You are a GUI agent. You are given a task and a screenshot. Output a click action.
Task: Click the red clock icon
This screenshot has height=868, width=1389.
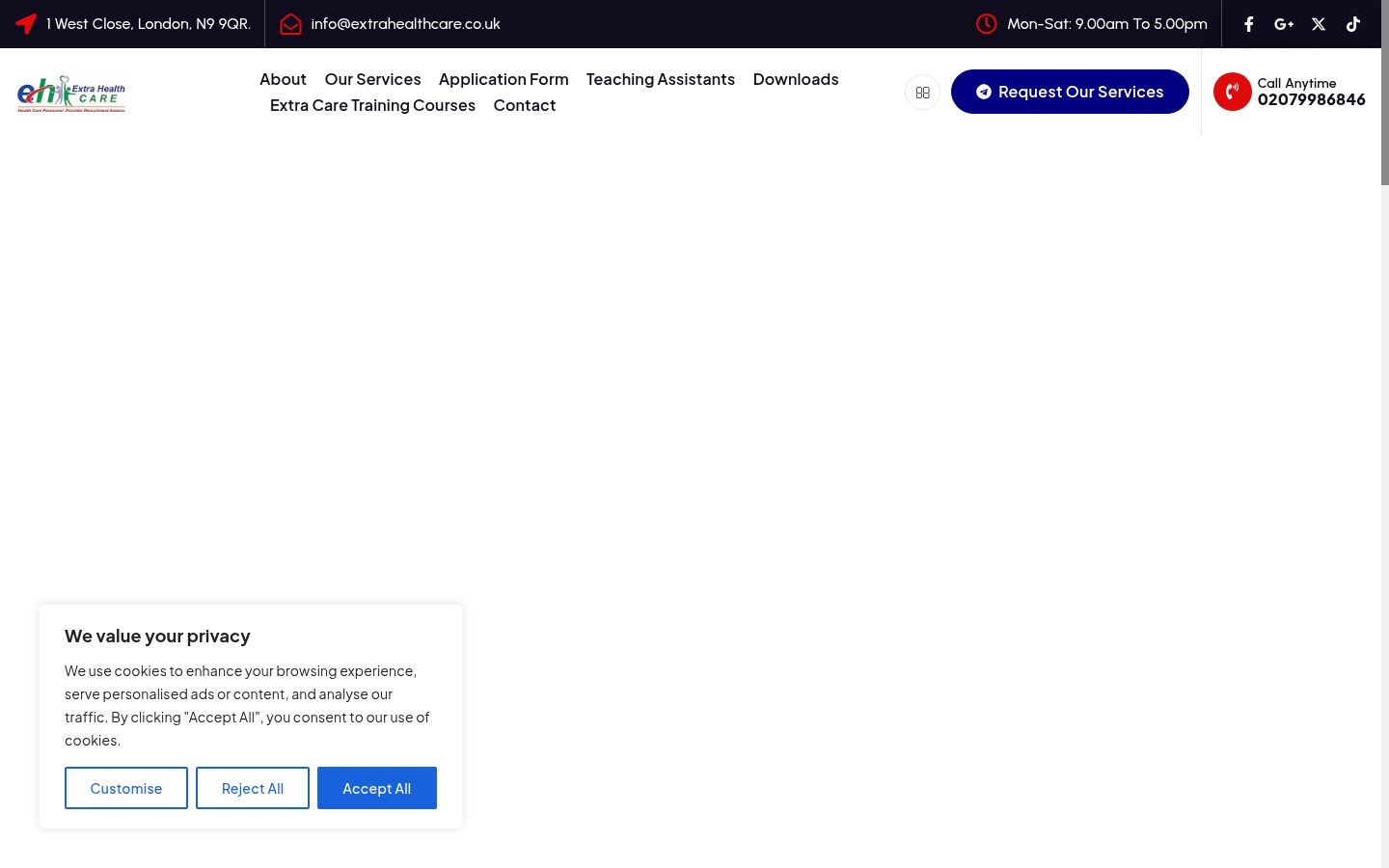click(x=986, y=23)
